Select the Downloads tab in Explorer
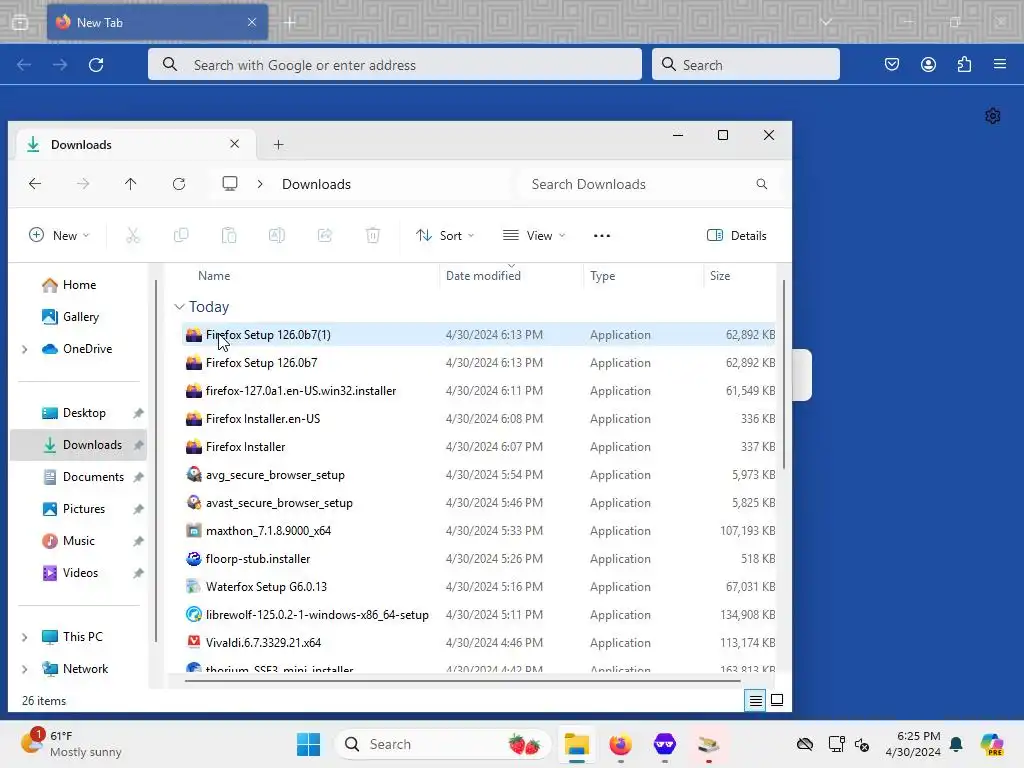This screenshot has width=1024, height=768. coord(135,144)
